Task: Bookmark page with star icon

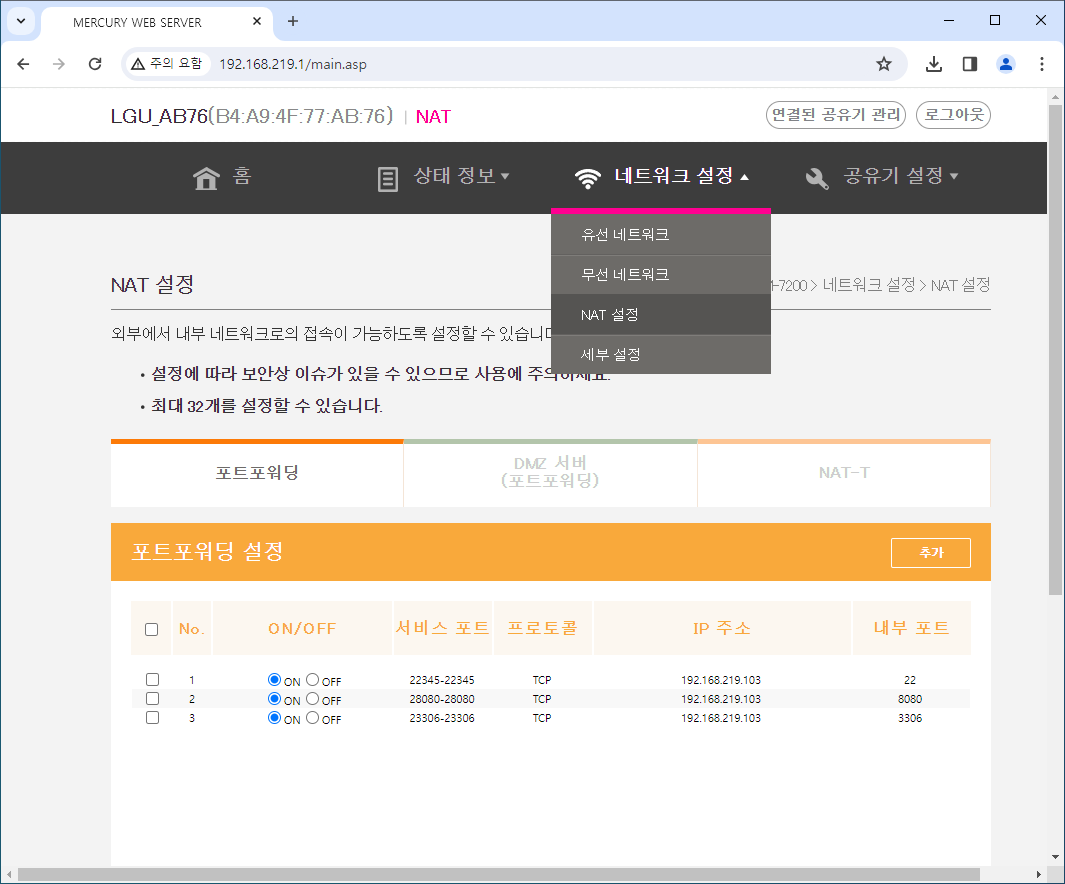Action: click(884, 64)
